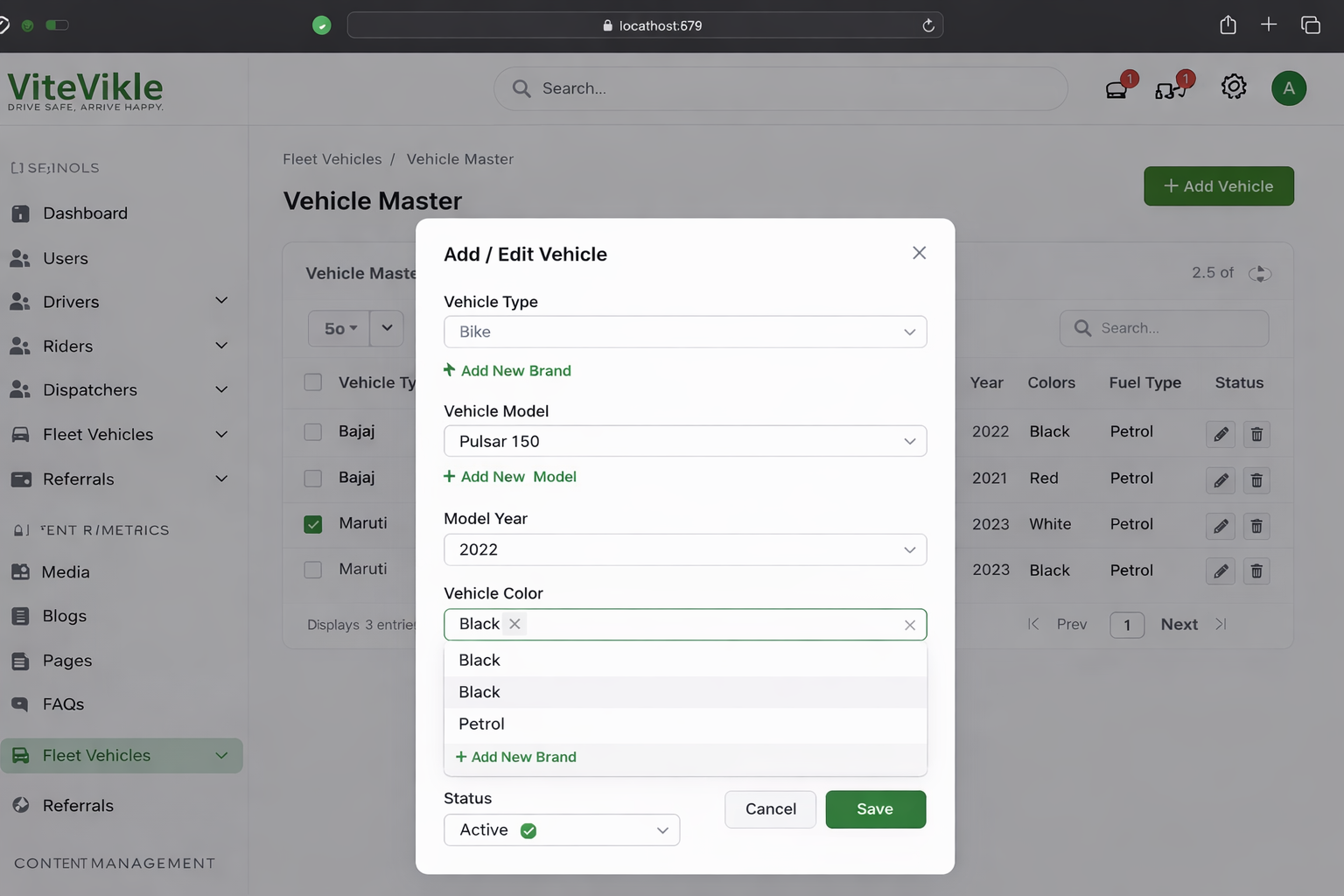Open the Vehicle Type dropdown showing Bike
Image resolution: width=1344 pixels, height=896 pixels.
(x=685, y=332)
